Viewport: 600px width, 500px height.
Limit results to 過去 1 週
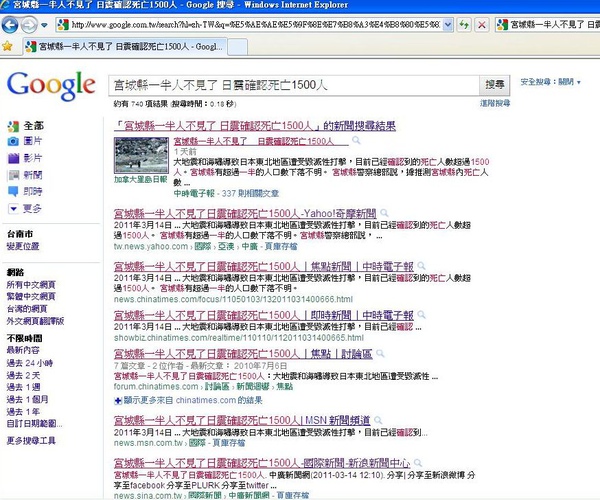pos(23,387)
